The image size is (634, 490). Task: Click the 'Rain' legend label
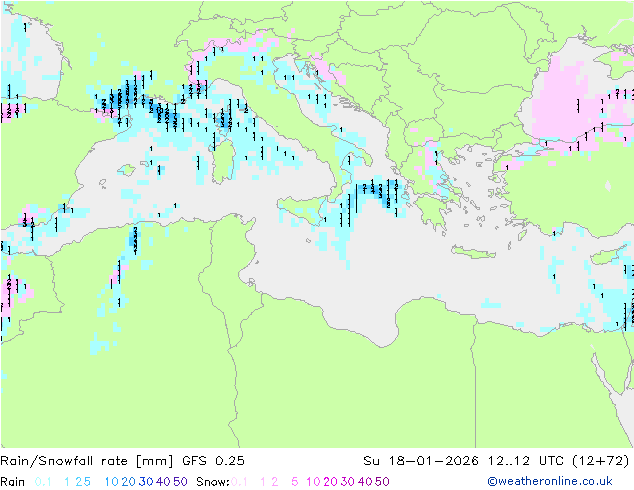point(13,482)
